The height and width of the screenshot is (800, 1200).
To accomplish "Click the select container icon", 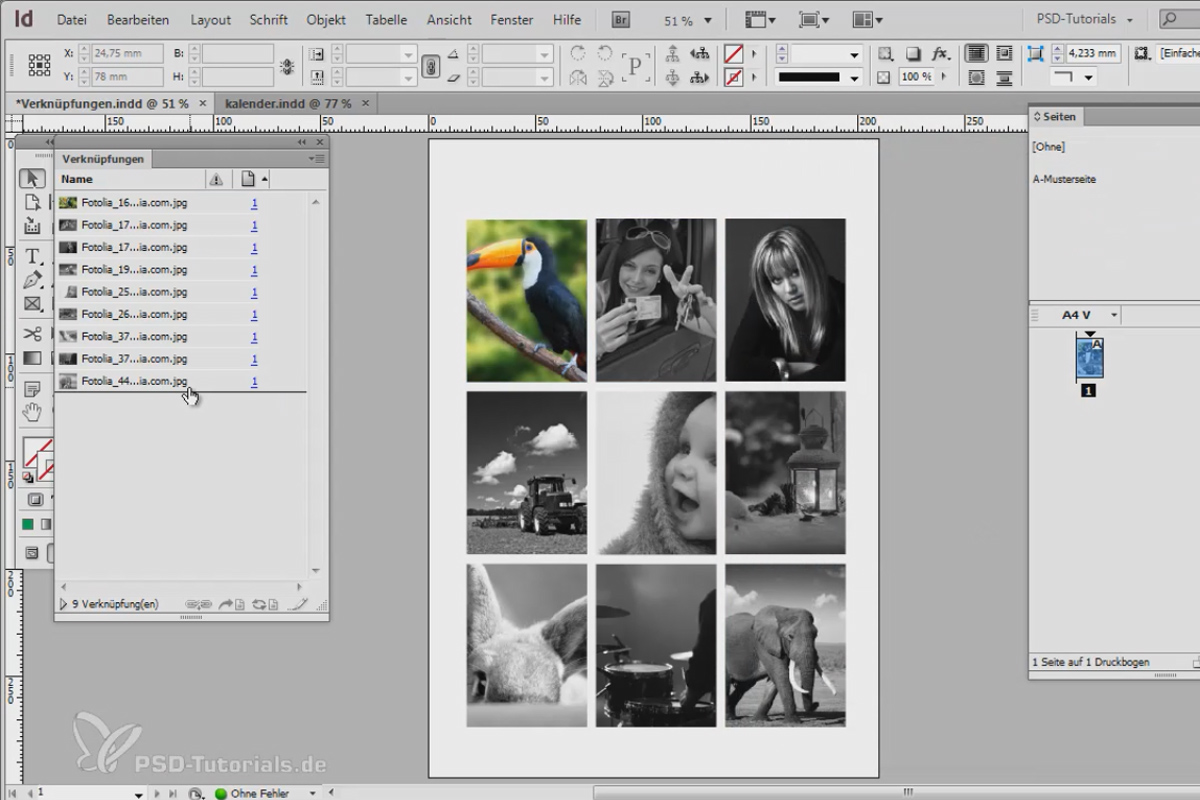I will click(672, 54).
